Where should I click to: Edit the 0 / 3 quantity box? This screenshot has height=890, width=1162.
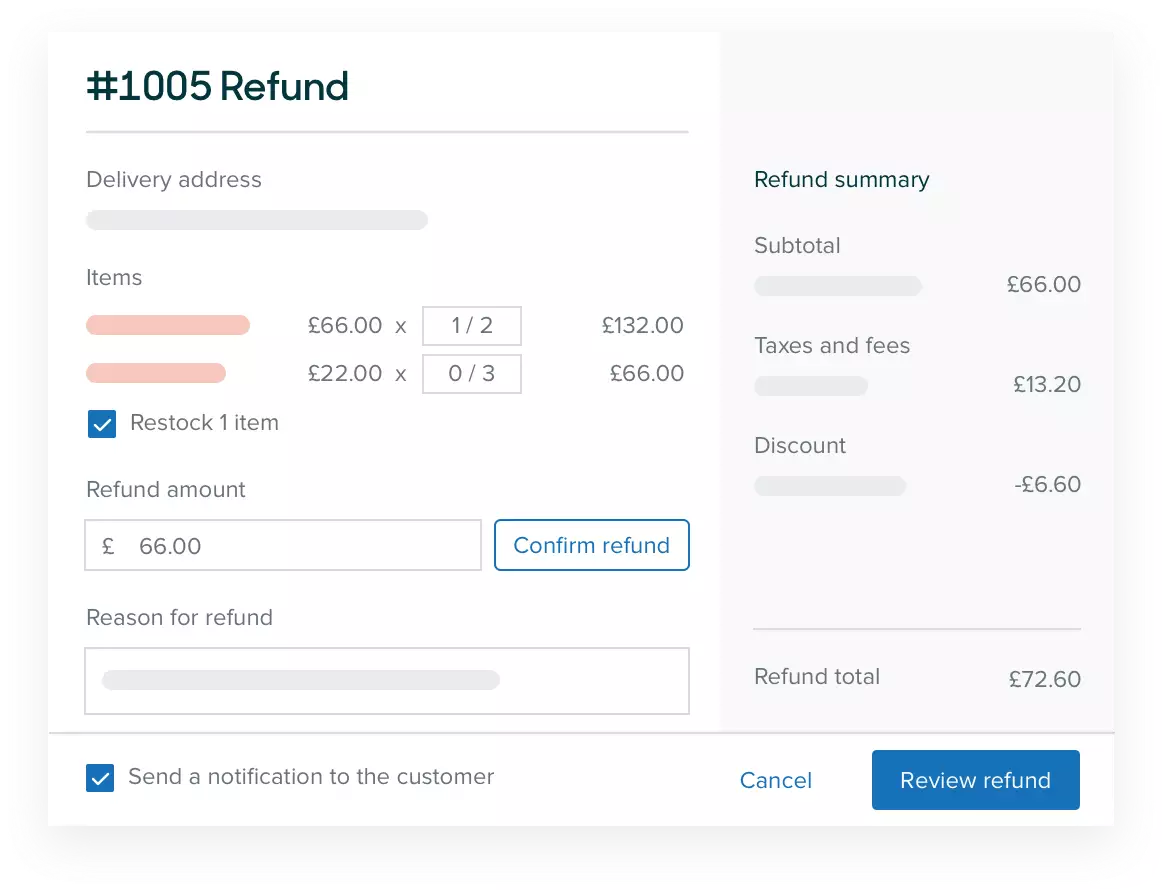pyautogui.click(x=472, y=373)
